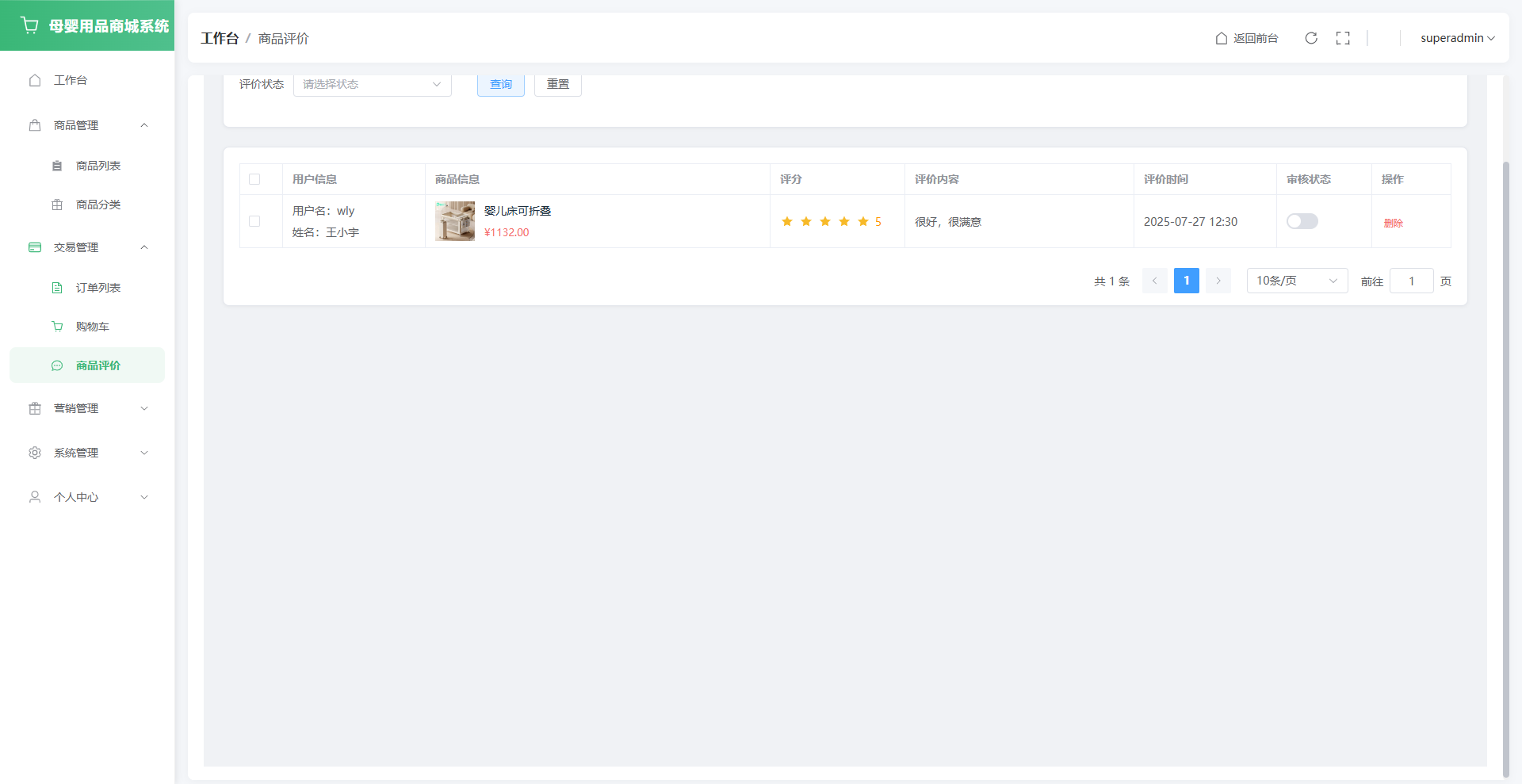Click the red 删除 delete link
1522x784 pixels.
tap(1393, 223)
